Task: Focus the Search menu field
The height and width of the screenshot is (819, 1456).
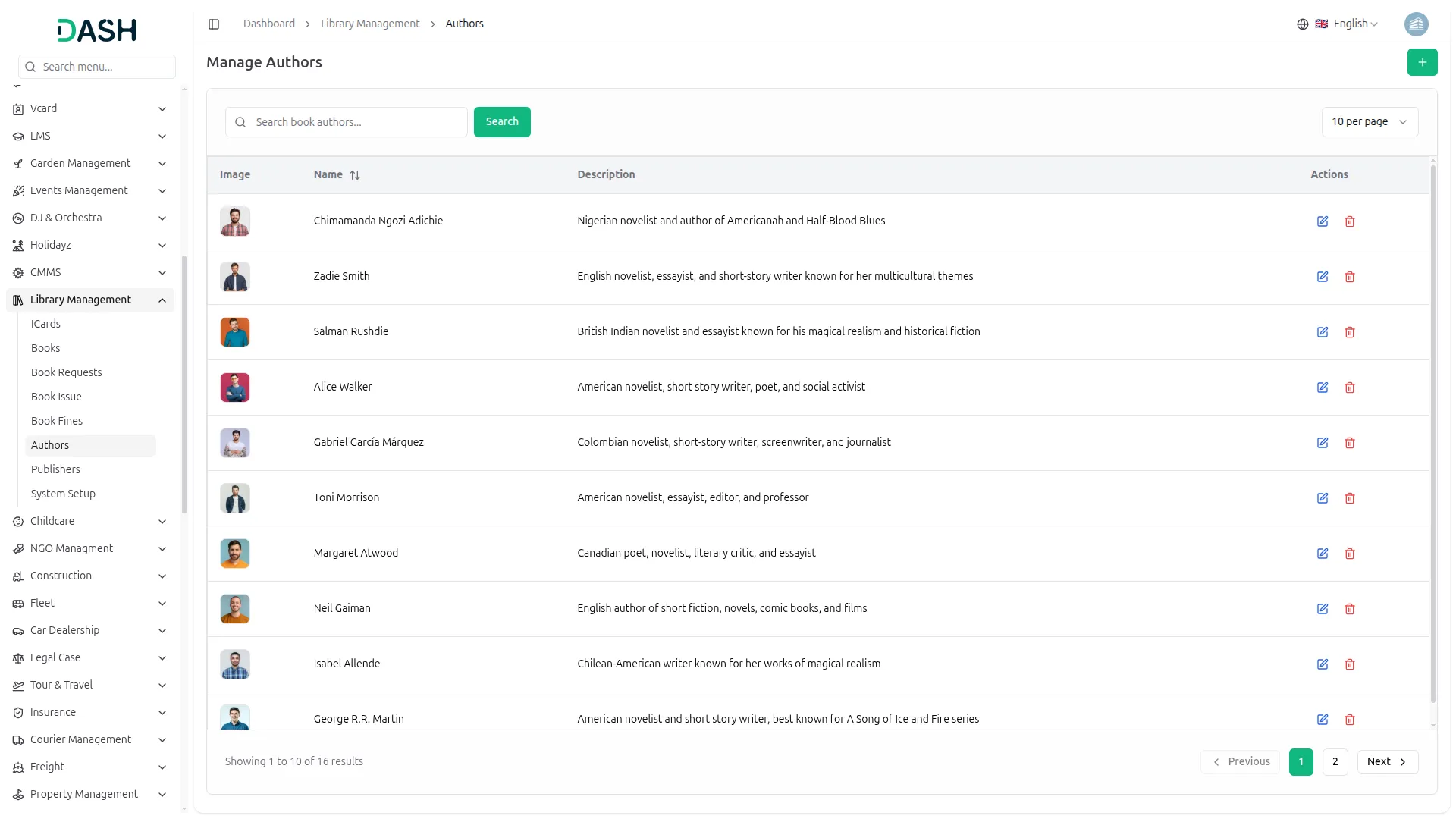Action: (97, 67)
